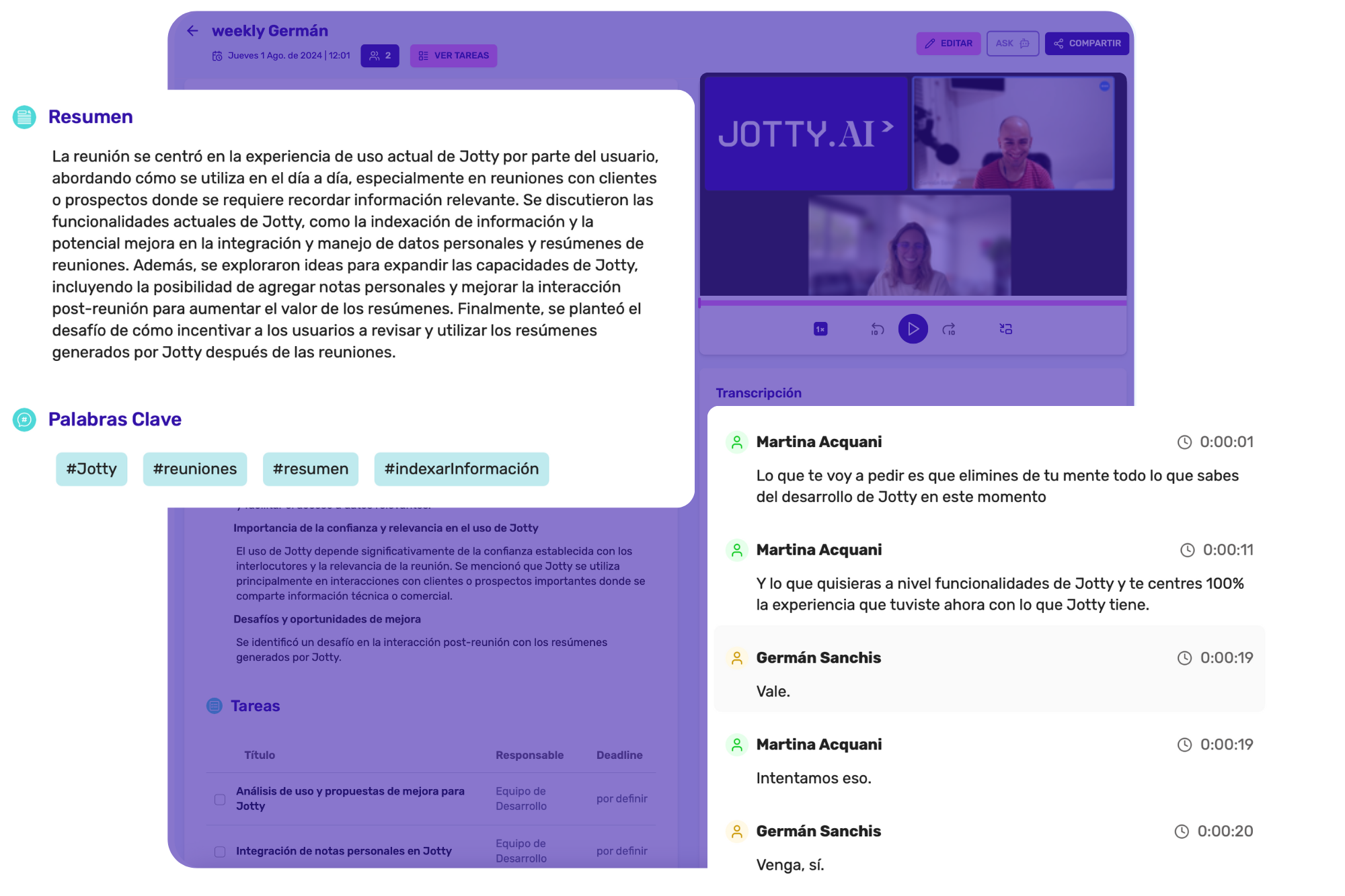
Task: Change playback speed with the 1x icon
Action: pos(820,329)
